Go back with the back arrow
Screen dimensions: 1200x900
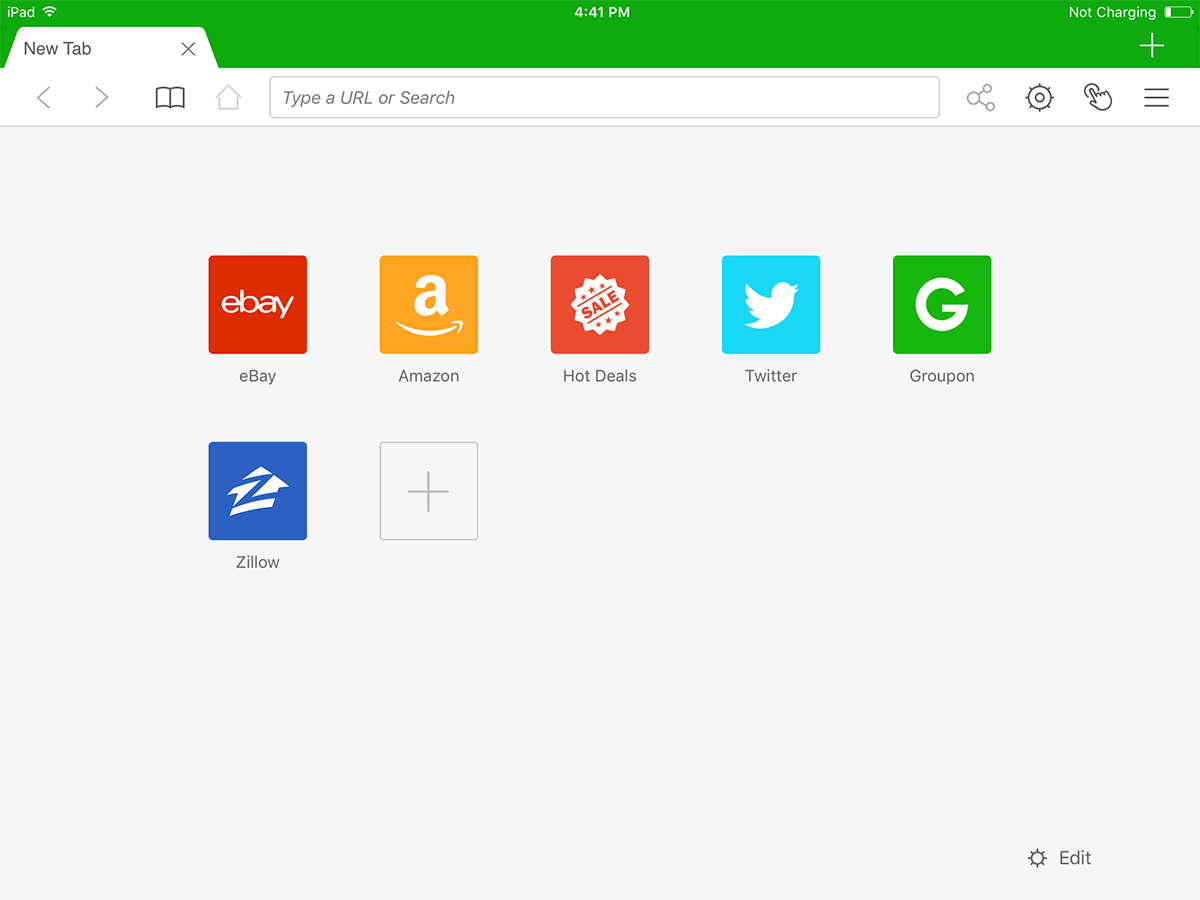pyautogui.click(x=43, y=97)
